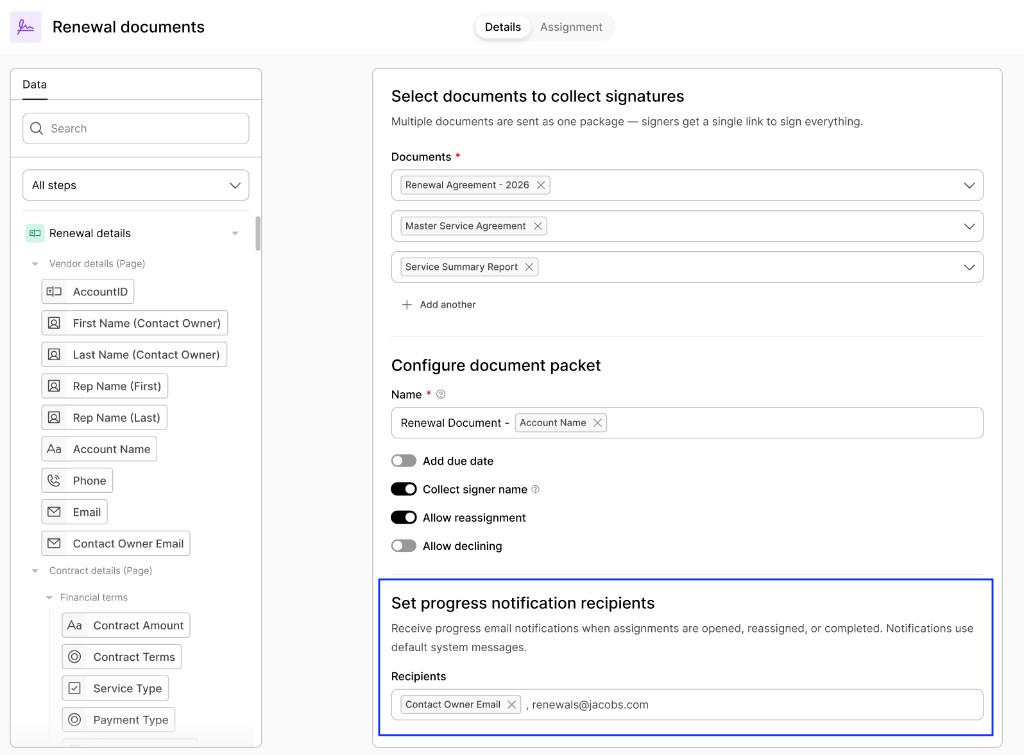Switch to the Details tab
Screen dimensions: 1024x755
click(x=503, y=27)
